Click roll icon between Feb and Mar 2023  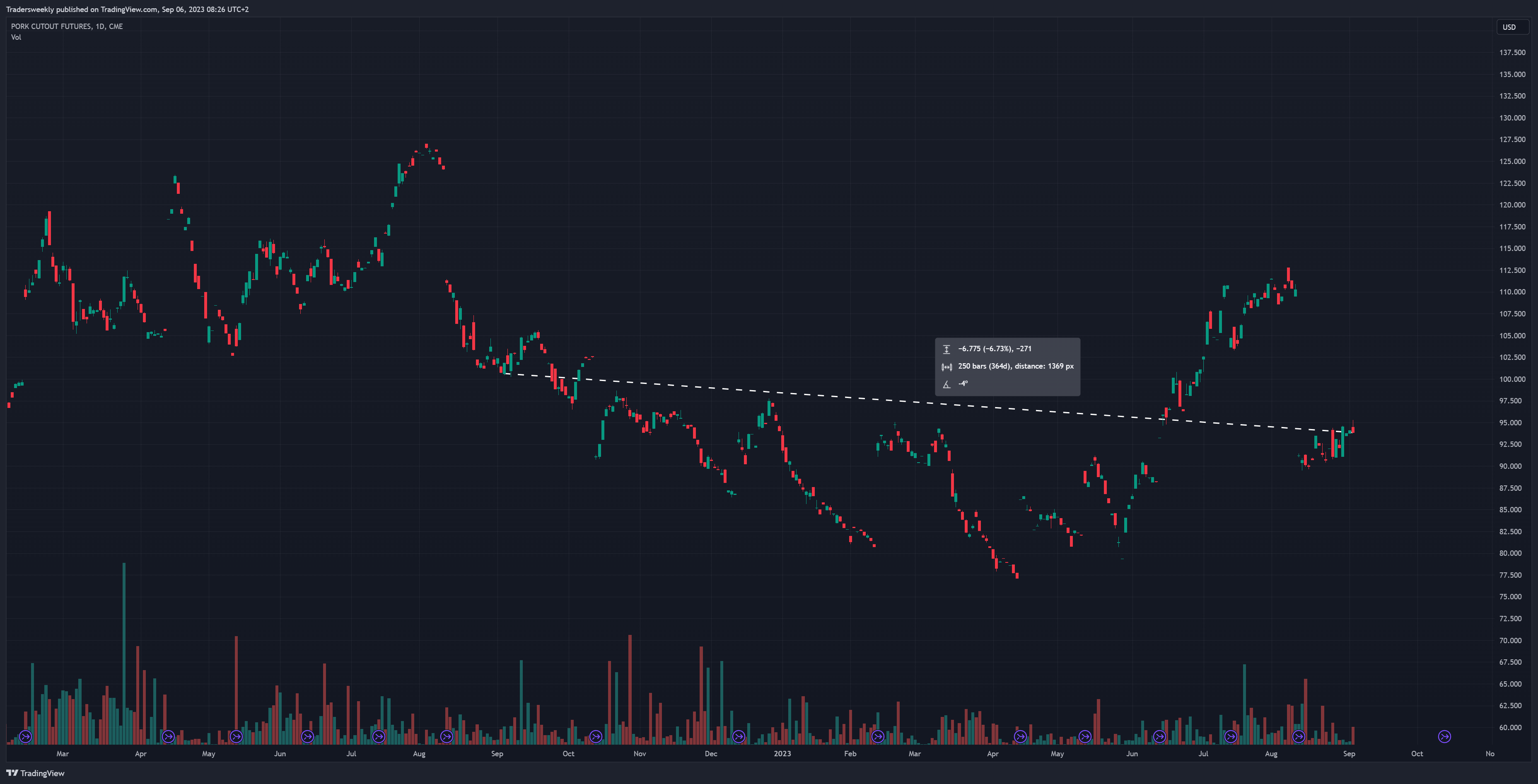tap(878, 736)
